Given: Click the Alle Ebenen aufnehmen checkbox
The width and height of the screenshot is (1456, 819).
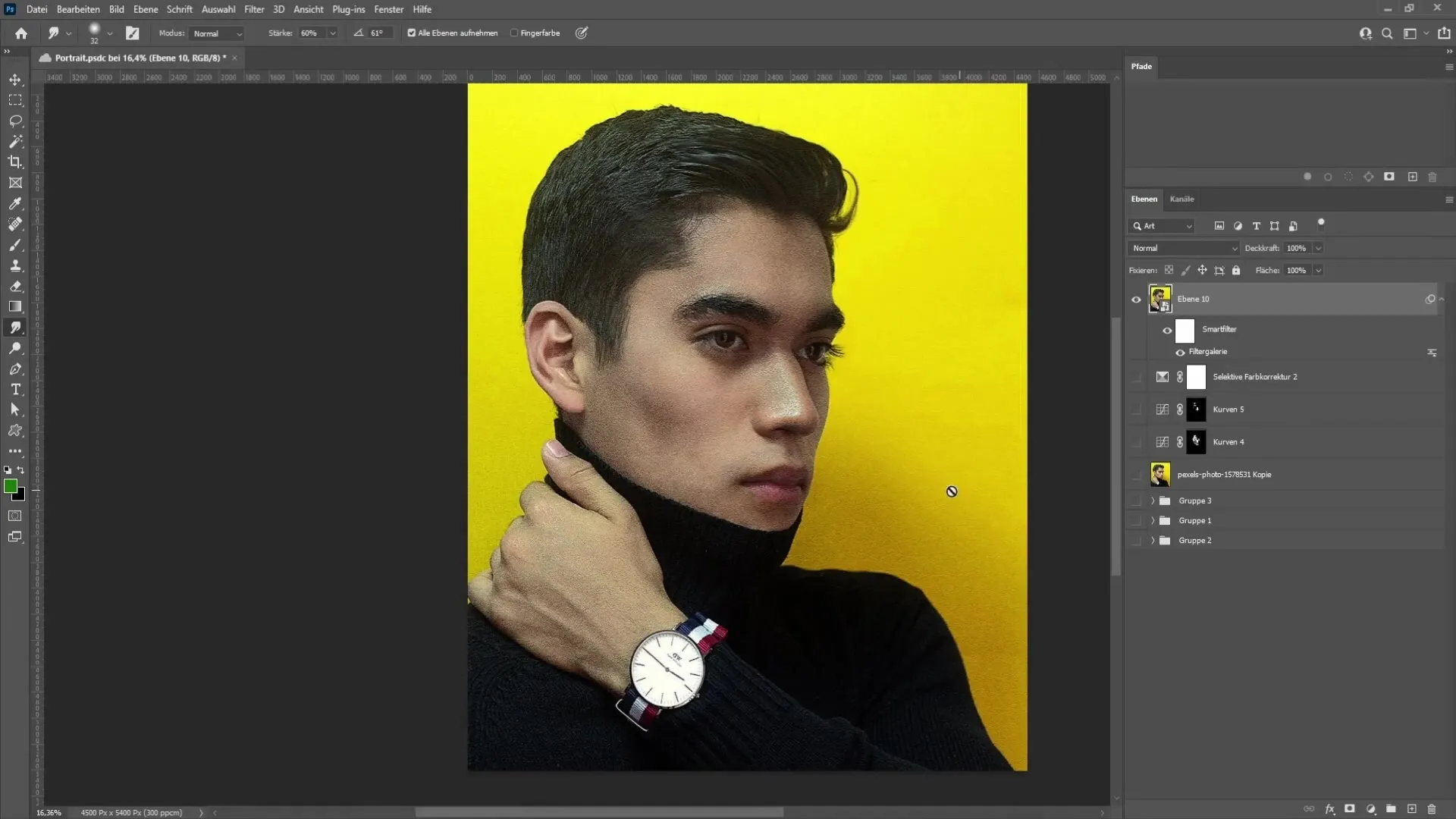Looking at the screenshot, I should [412, 33].
